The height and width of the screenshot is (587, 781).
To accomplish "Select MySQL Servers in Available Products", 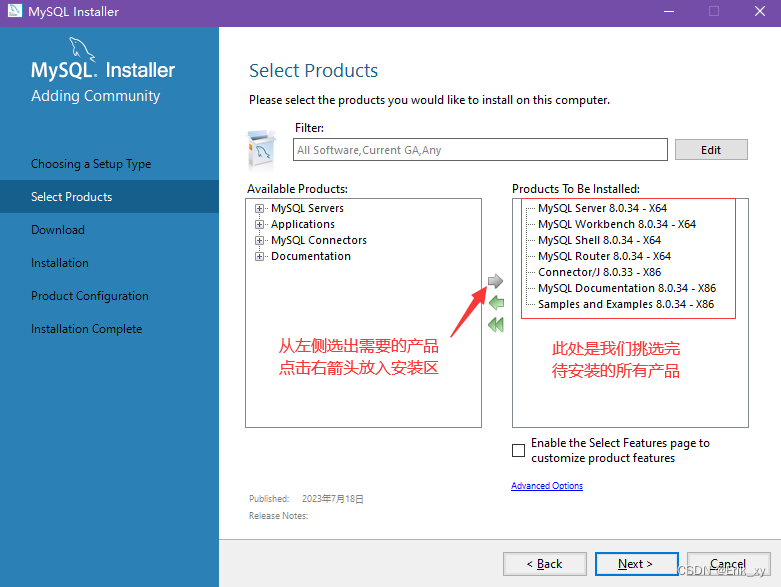I will coord(307,208).
